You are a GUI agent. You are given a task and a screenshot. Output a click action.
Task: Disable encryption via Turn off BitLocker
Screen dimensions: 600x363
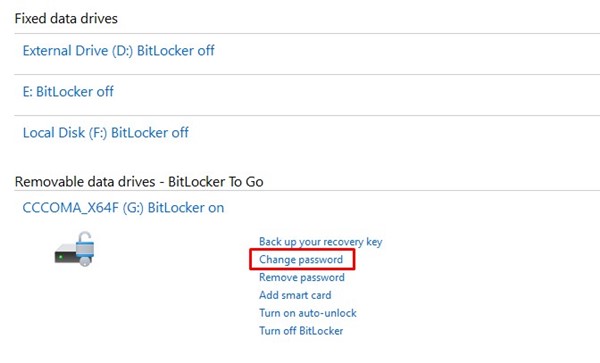(x=301, y=330)
